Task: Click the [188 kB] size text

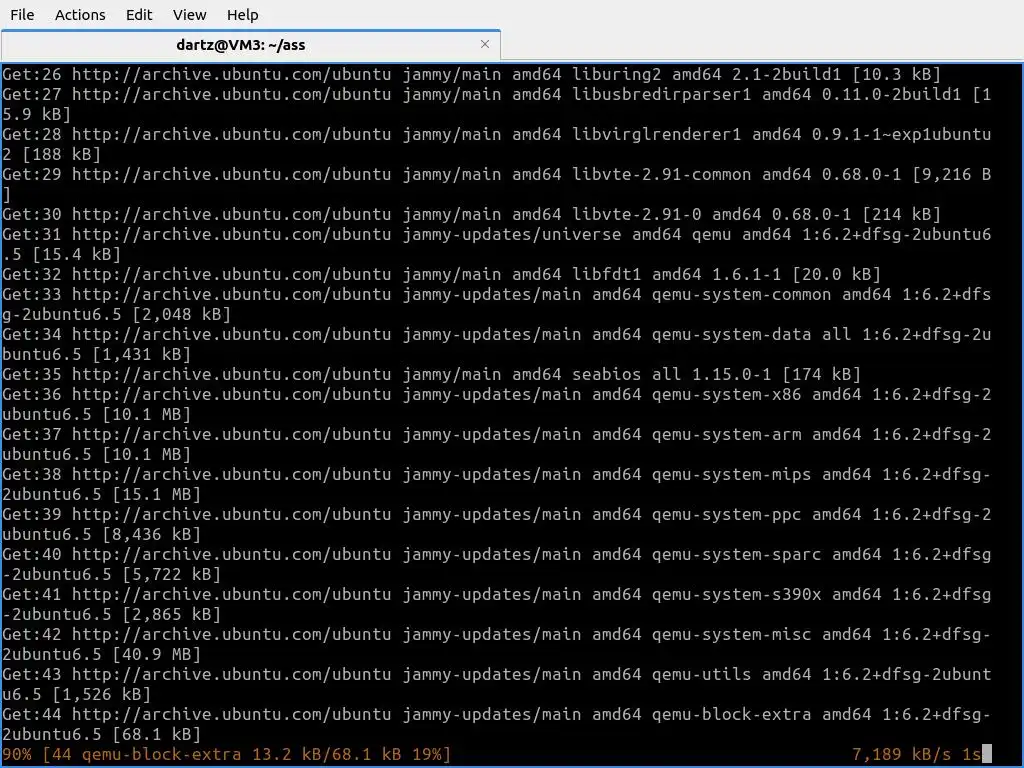Action: click(x=61, y=154)
